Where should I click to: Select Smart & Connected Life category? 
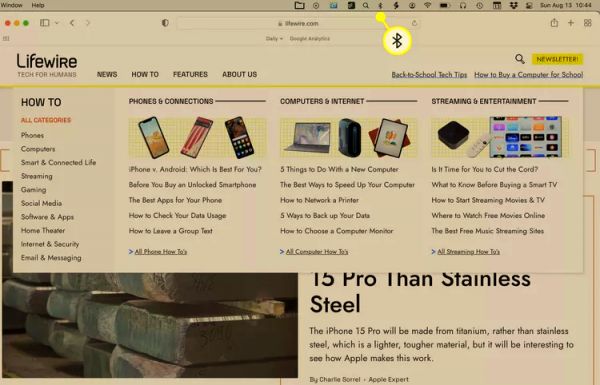pos(59,162)
